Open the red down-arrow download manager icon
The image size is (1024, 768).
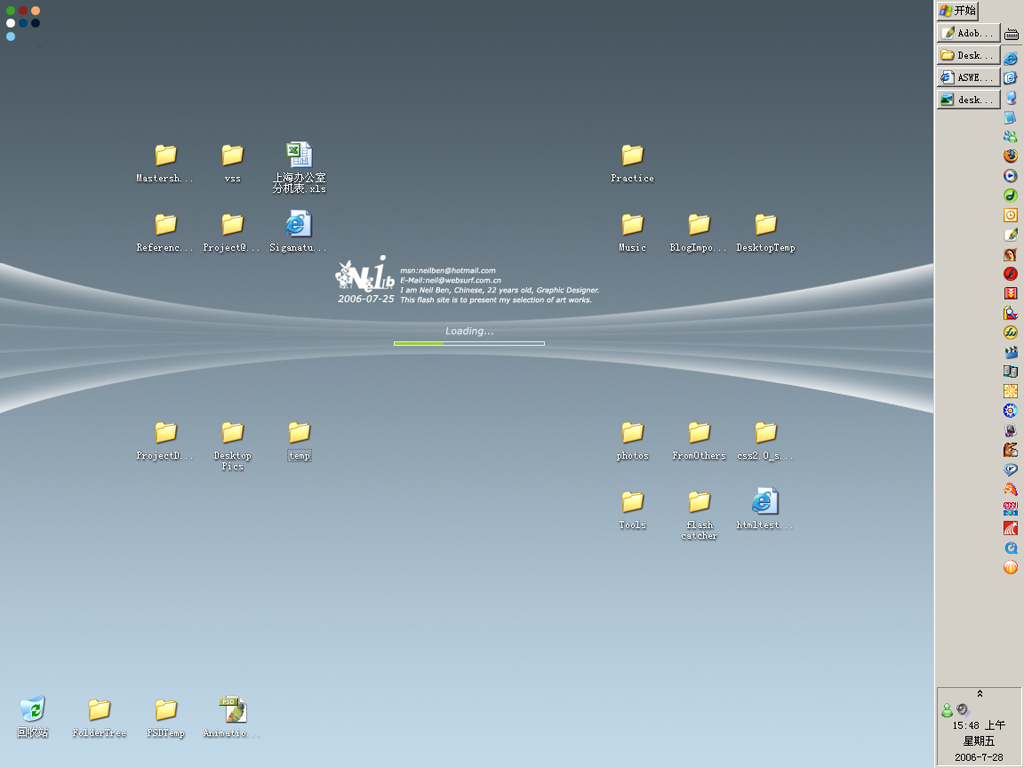click(1010, 293)
